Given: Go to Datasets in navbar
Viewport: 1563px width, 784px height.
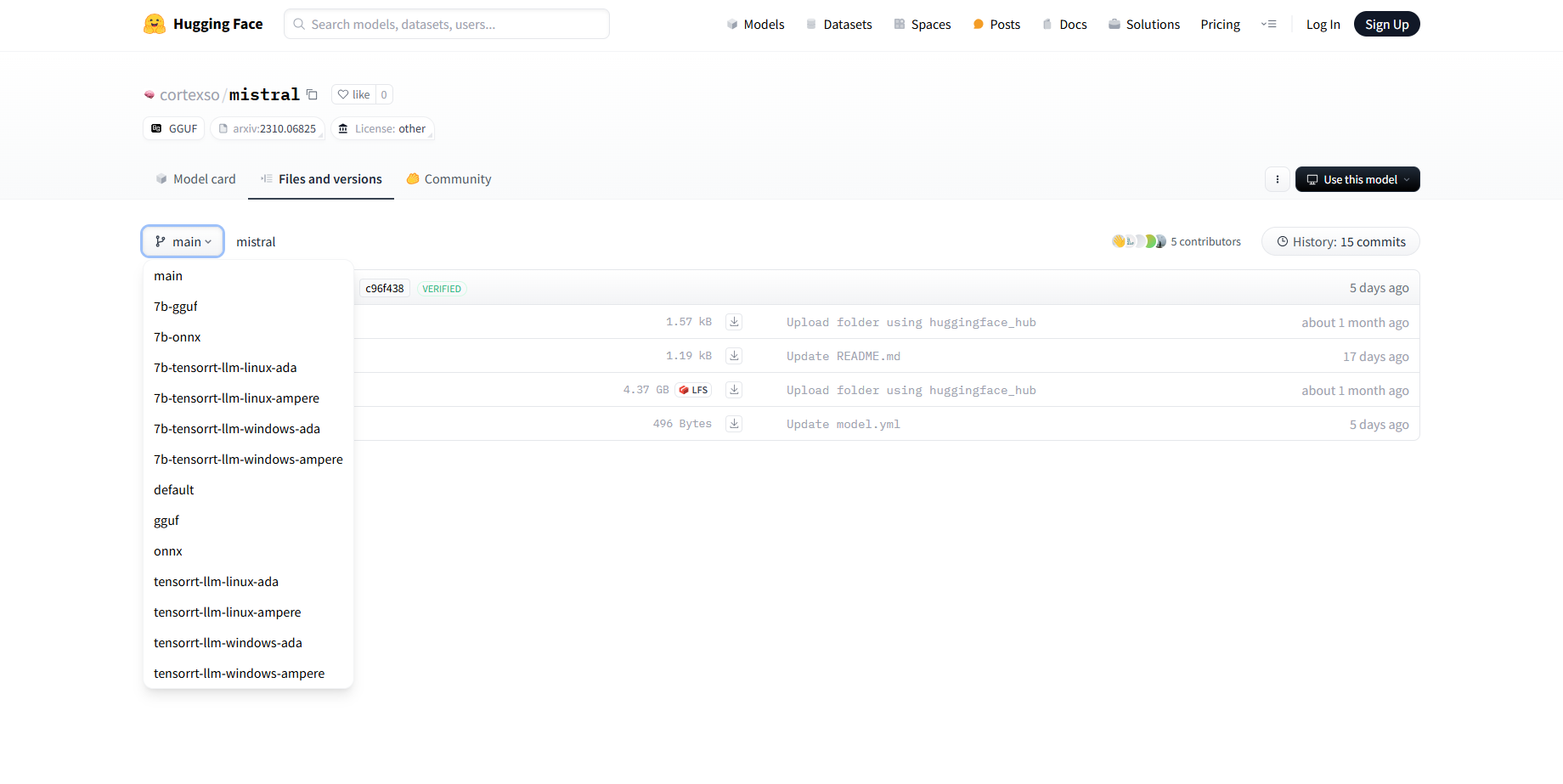Looking at the screenshot, I should click(x=838, y=24).
